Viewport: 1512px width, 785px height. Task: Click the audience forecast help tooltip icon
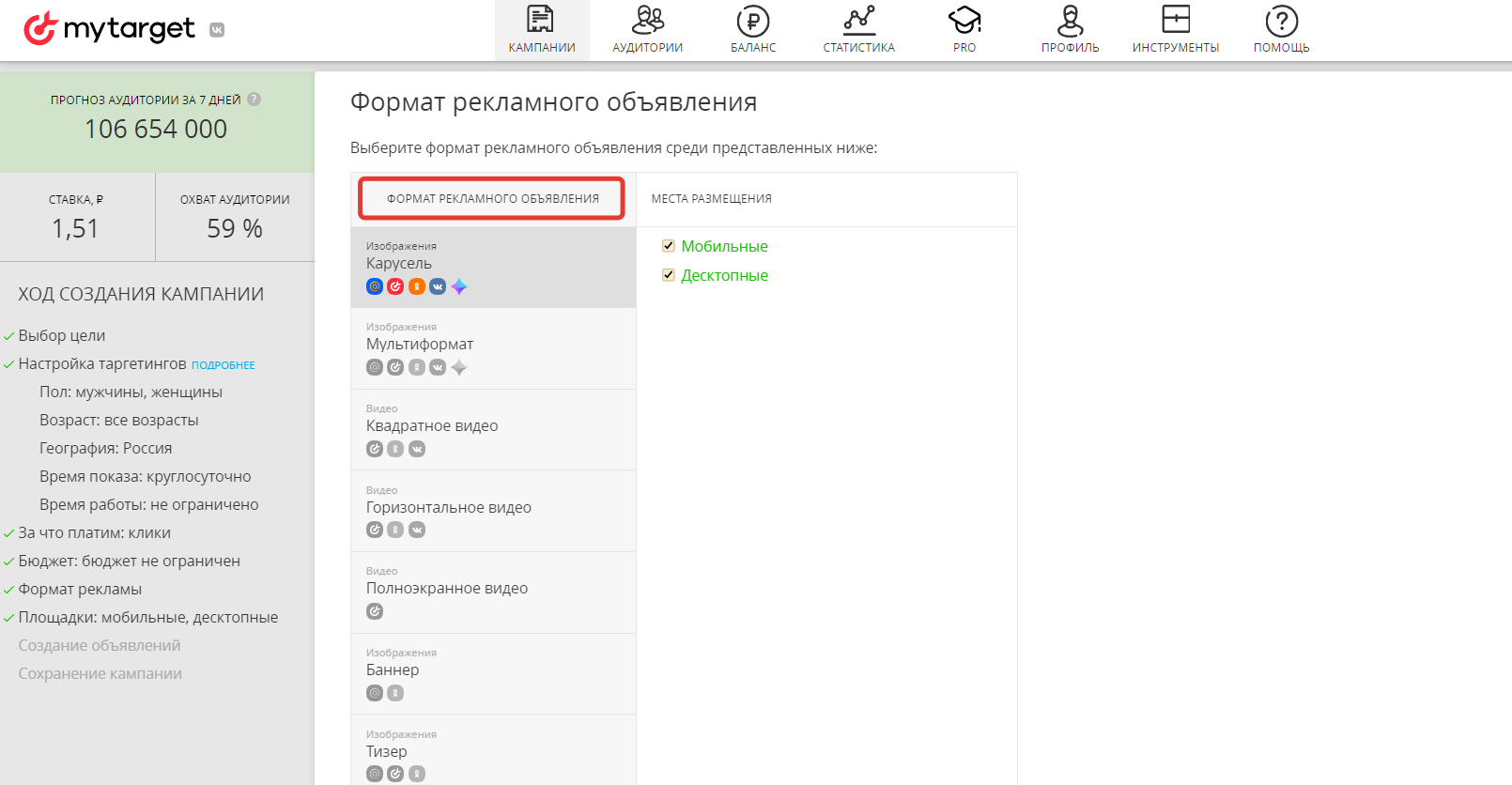pos(254,100)
